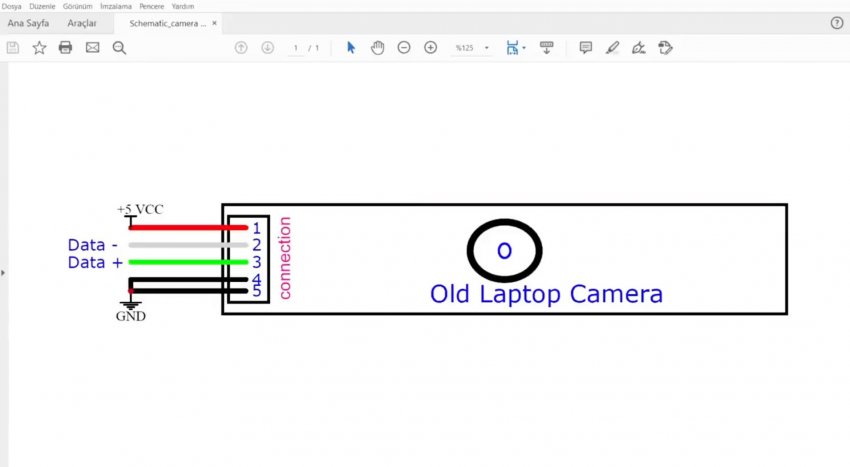Image resolution: width=850 pixels, height=467 pixels.
Task: Close the Schematic_camera document tab
Action: (214, 23)
